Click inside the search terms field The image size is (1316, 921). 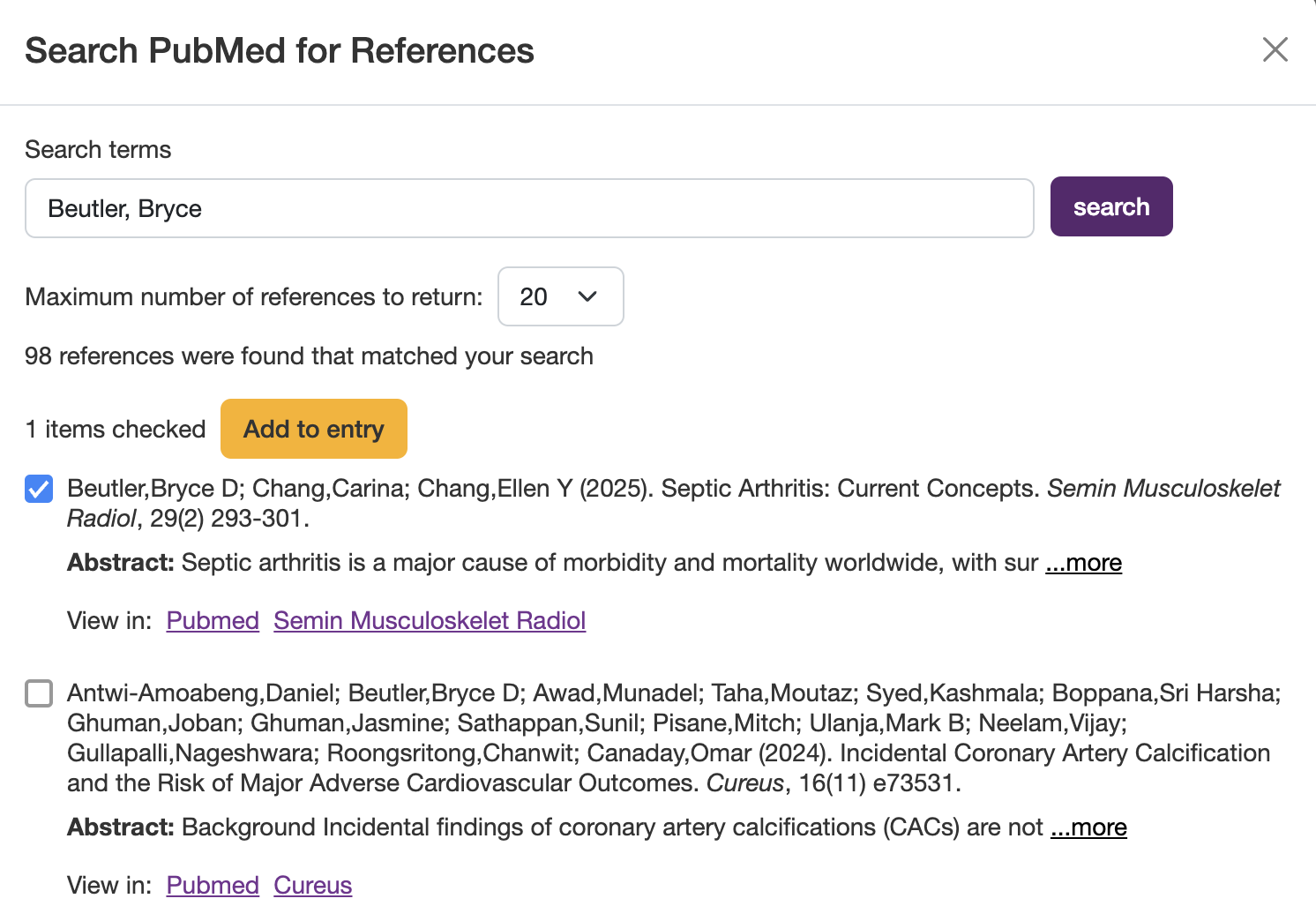529,208
